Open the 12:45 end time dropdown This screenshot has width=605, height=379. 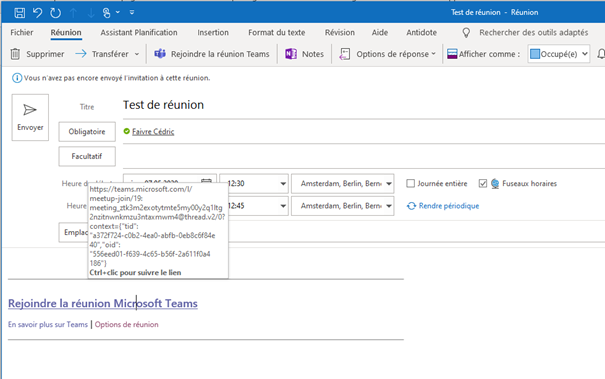point(283,206)
